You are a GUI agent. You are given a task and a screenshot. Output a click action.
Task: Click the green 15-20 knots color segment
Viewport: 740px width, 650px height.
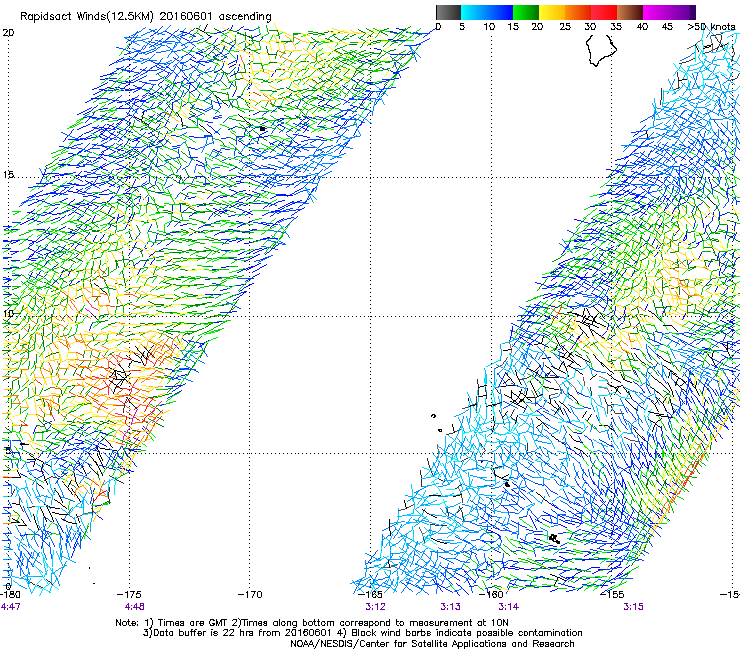(526, 12)
